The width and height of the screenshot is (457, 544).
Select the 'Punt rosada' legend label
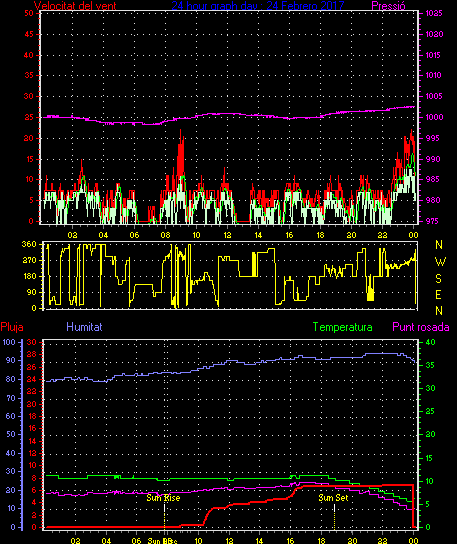421,327
